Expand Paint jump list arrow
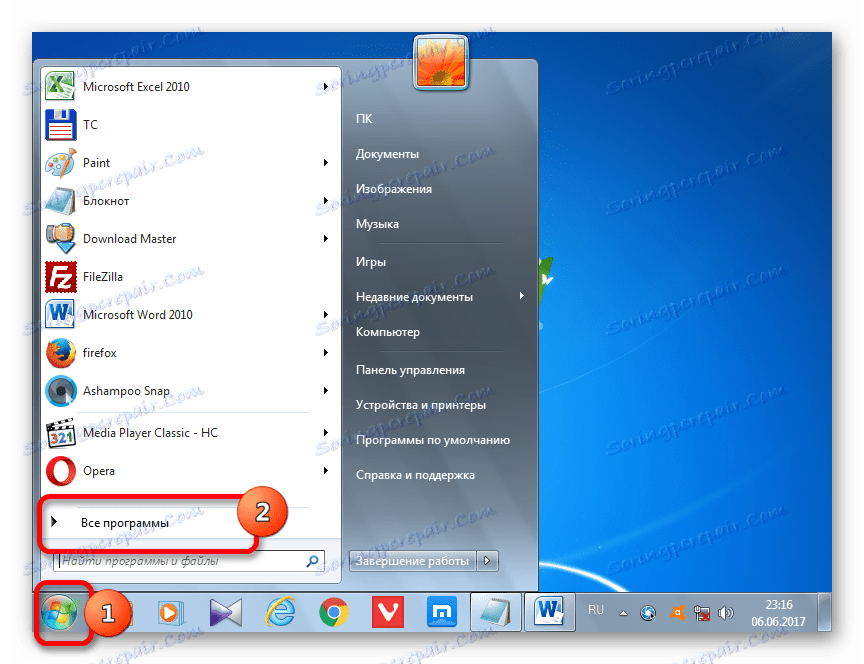The width and height of the screenshot is (864, 664). coord(326,163)
